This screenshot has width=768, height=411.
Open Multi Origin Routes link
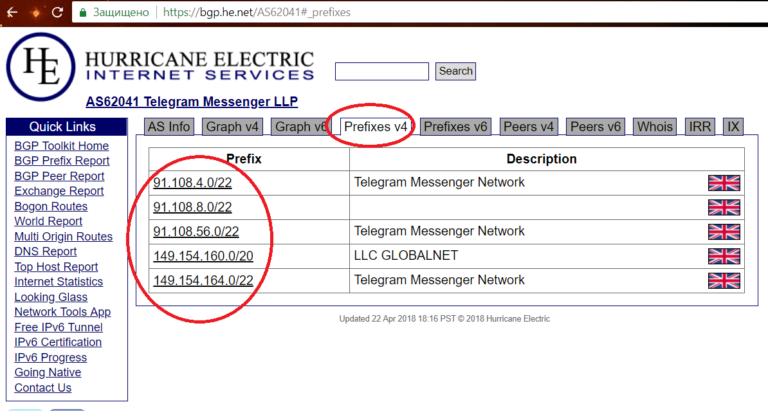click(x=63, y=237)
